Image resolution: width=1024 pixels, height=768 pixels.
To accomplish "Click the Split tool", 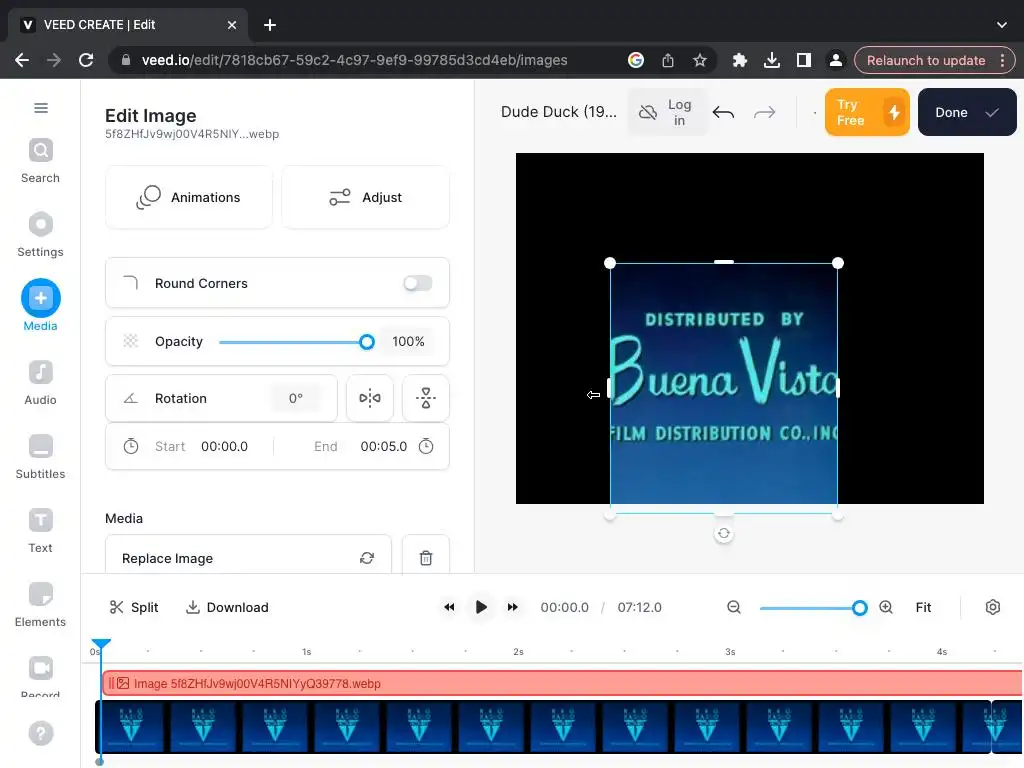I will [x=134, y=607].
